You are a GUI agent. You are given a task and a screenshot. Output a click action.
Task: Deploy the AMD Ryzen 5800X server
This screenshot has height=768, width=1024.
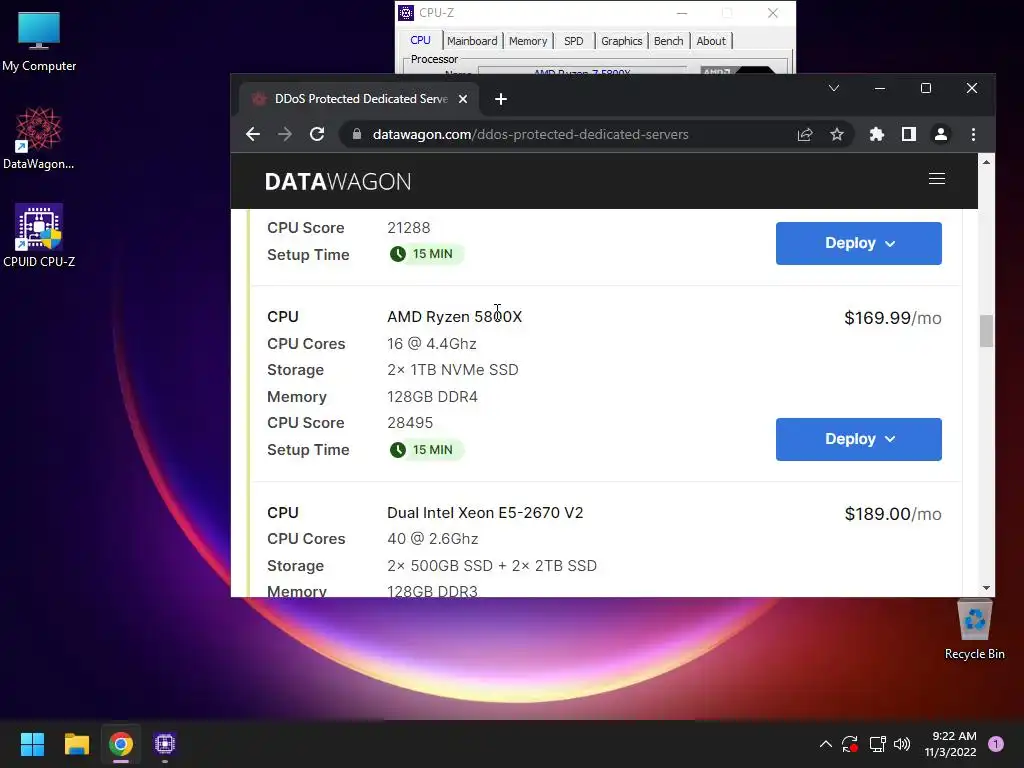pyautogui.click(x=858, y=440)
